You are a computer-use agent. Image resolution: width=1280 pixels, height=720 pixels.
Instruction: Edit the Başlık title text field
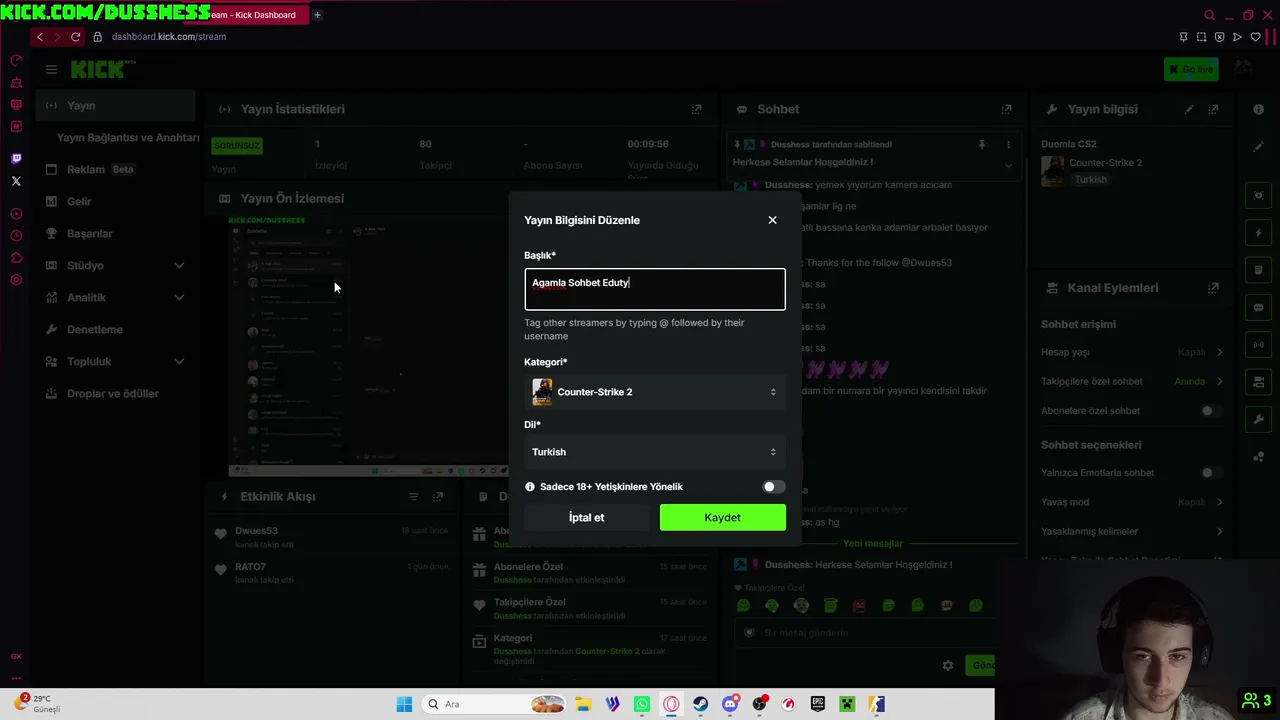(655, 289)
